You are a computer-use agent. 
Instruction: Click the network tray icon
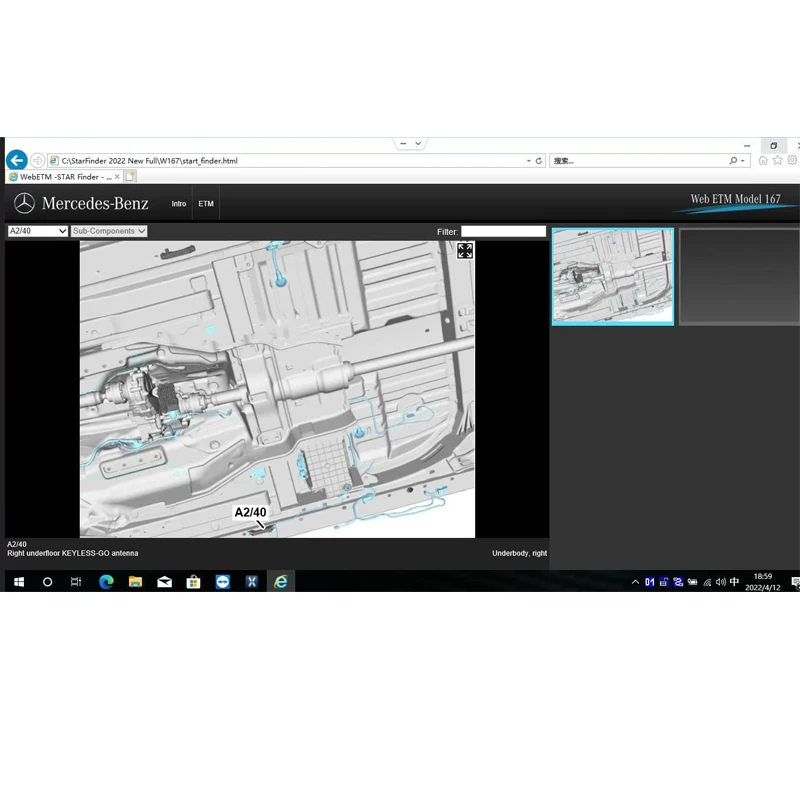pyautogui.click(x=707, y=582)
